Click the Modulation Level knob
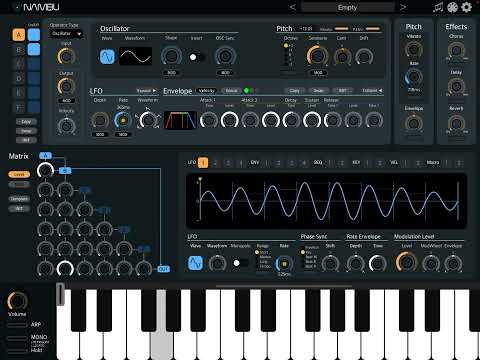This screenshot has width=480, height=360. 406,262
